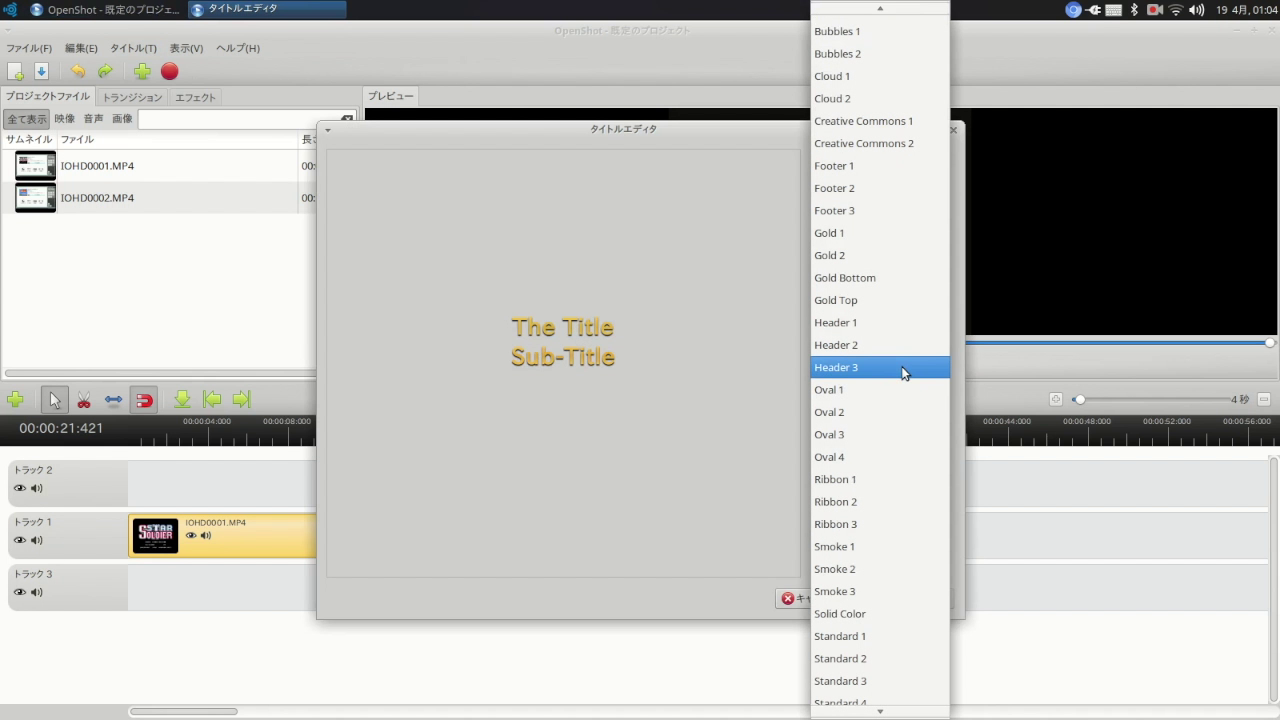Open the 編集(E) menu
Screen dimensions: 1280x720
coord(81,48)
